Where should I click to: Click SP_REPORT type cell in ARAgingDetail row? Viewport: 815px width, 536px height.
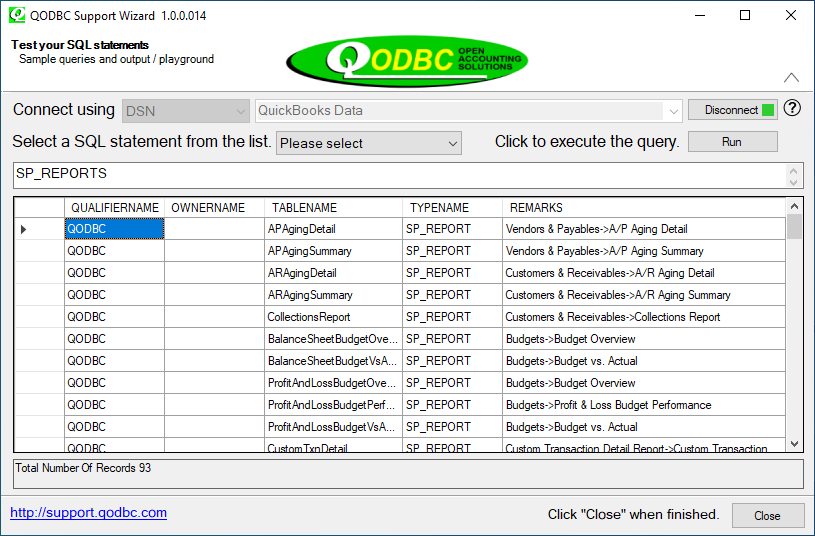tap(452, 273)
